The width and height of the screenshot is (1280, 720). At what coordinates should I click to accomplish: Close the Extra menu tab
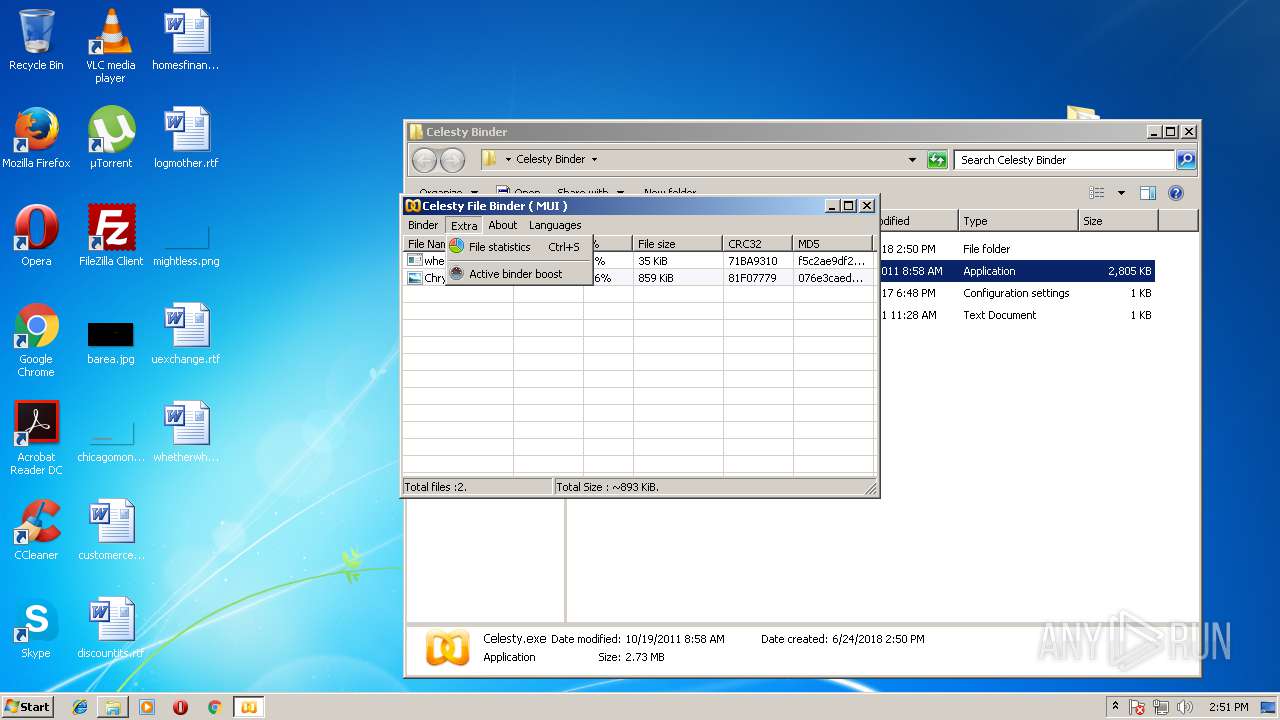(x=464, y=225)
